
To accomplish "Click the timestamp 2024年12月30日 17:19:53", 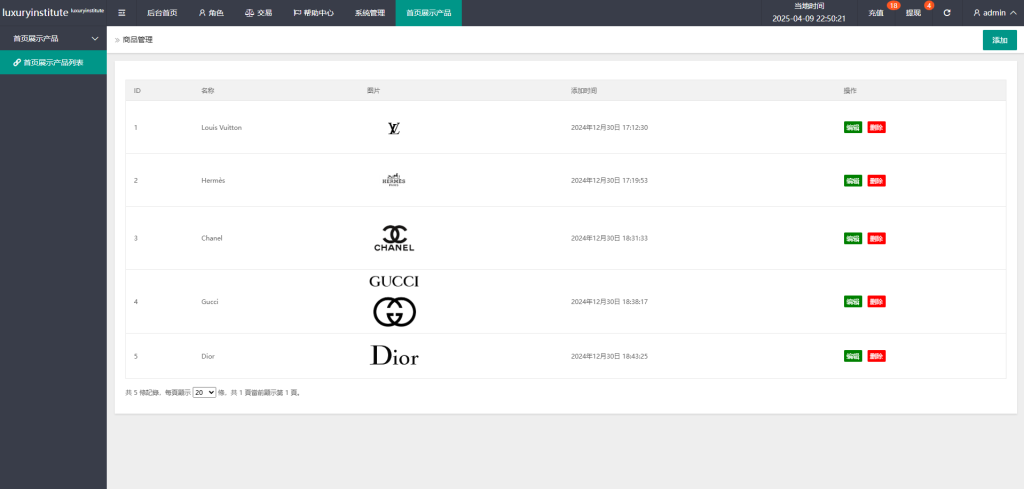I will [x=609, y=180].
